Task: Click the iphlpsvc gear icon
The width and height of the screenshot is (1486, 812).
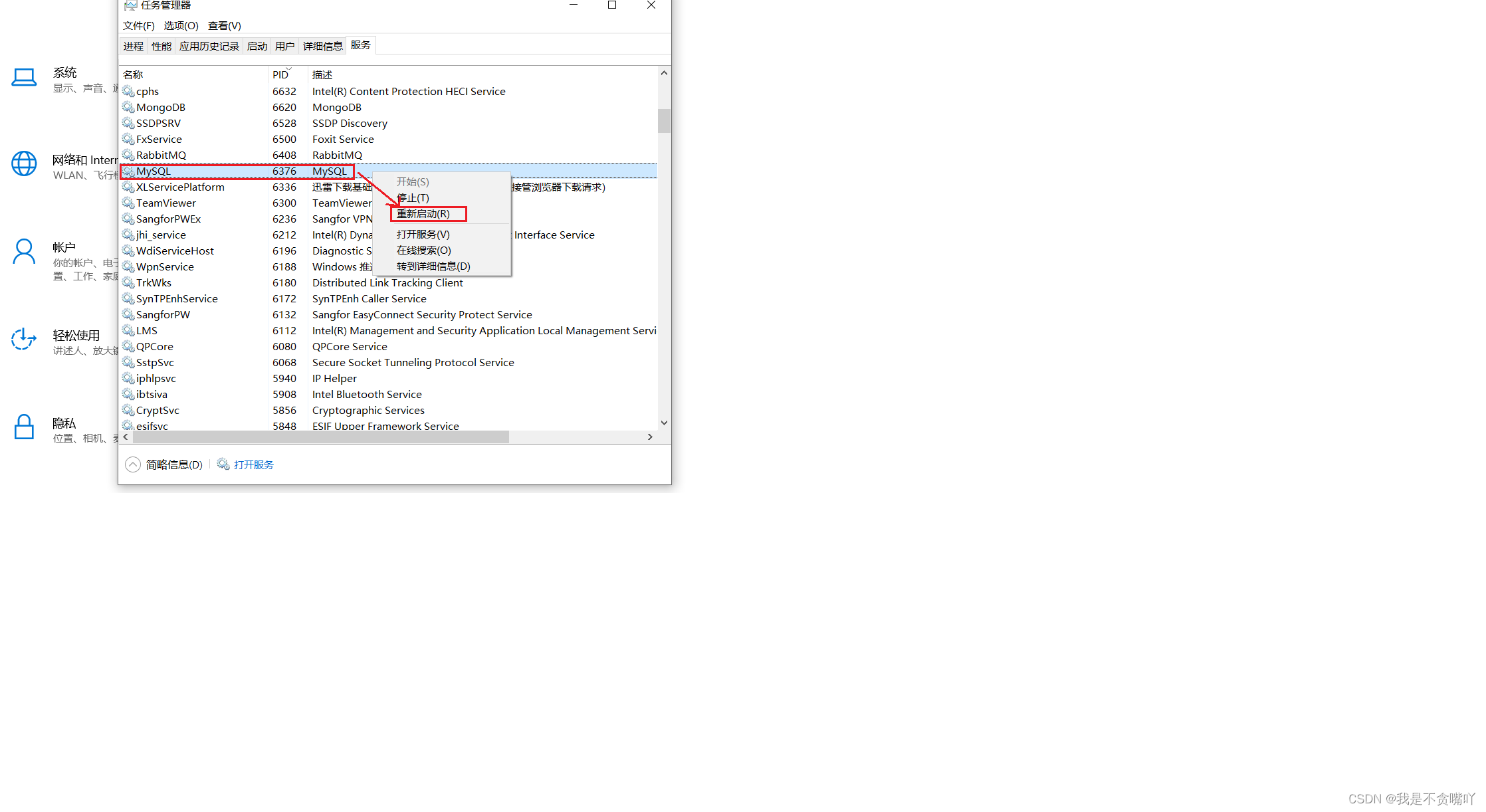Action: 128,378
